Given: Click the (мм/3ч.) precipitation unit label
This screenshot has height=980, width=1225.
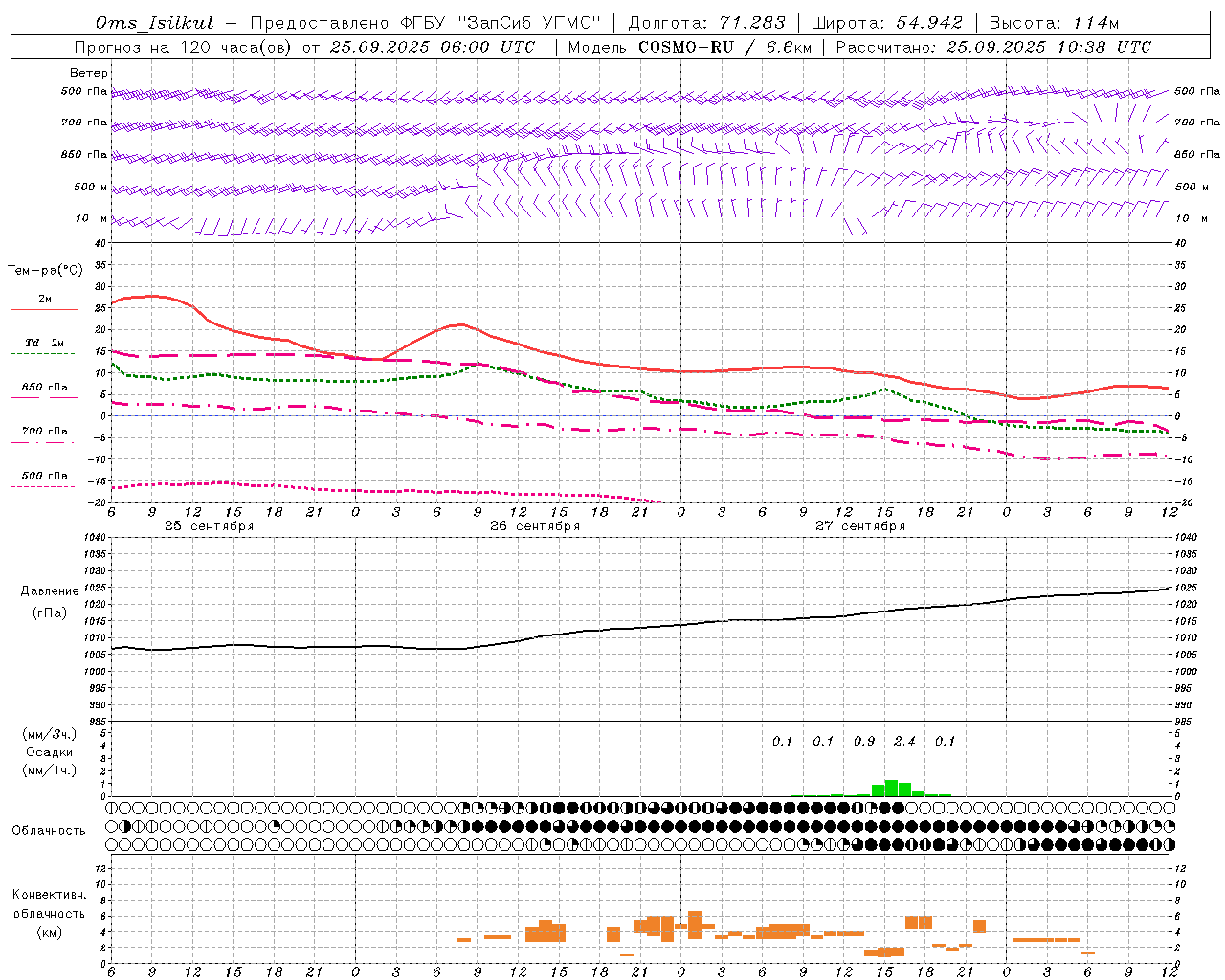Looking at the screenshot, I should click(50, 734).
